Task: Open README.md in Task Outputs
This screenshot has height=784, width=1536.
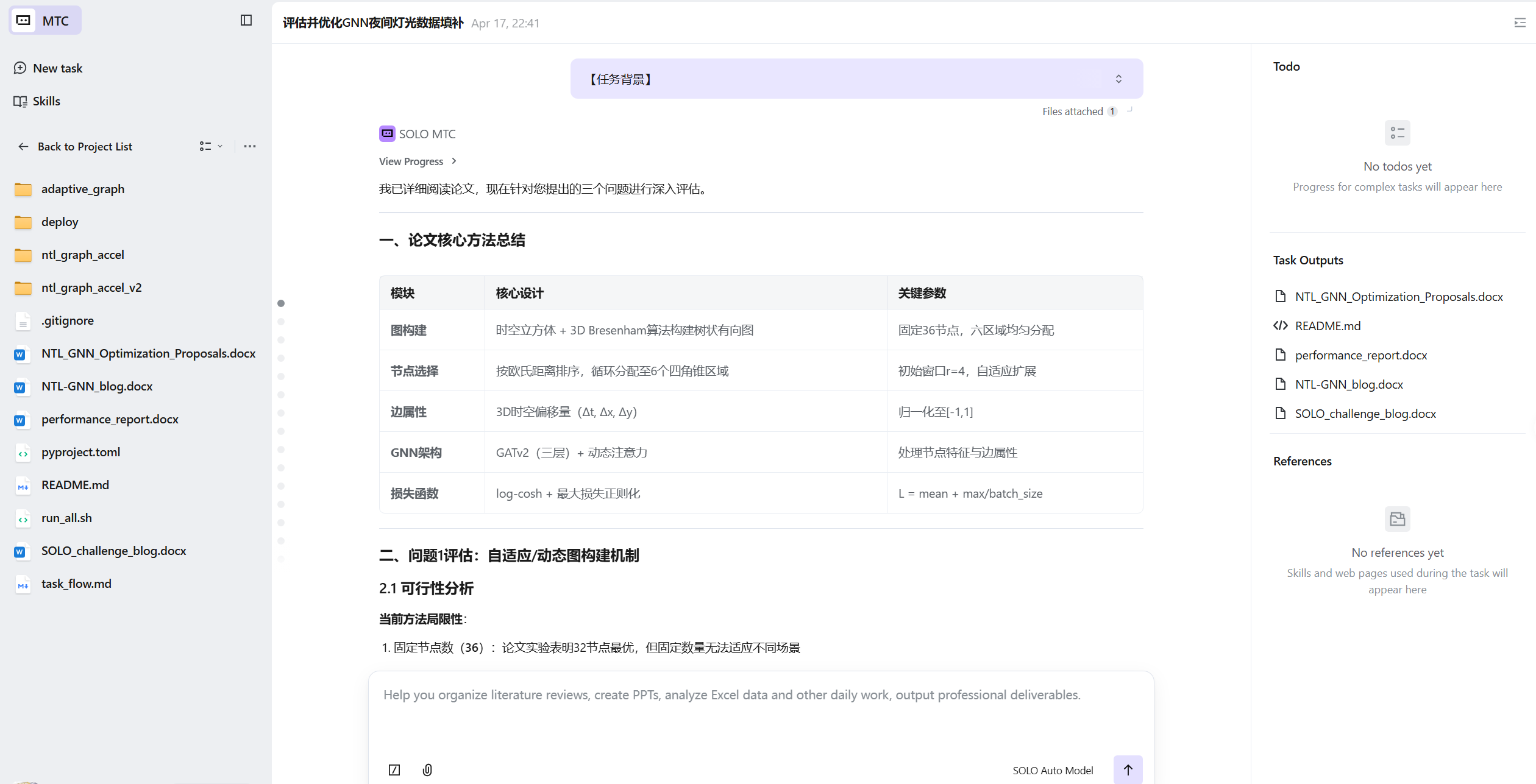Action: click(1328, 326)
